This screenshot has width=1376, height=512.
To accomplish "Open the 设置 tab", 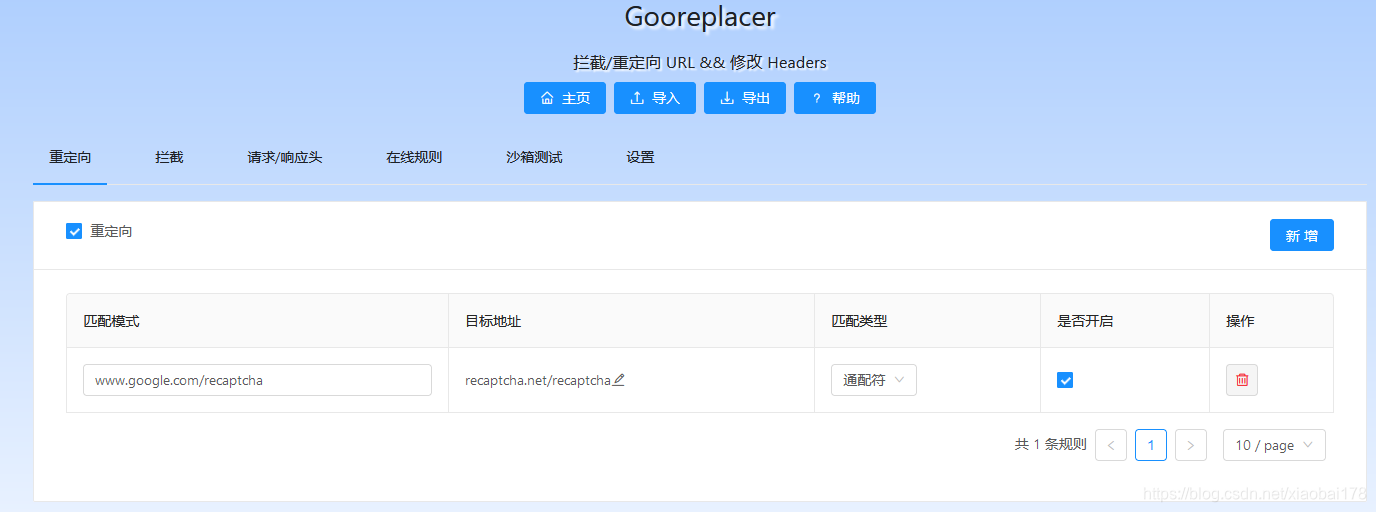I will 640,157.
